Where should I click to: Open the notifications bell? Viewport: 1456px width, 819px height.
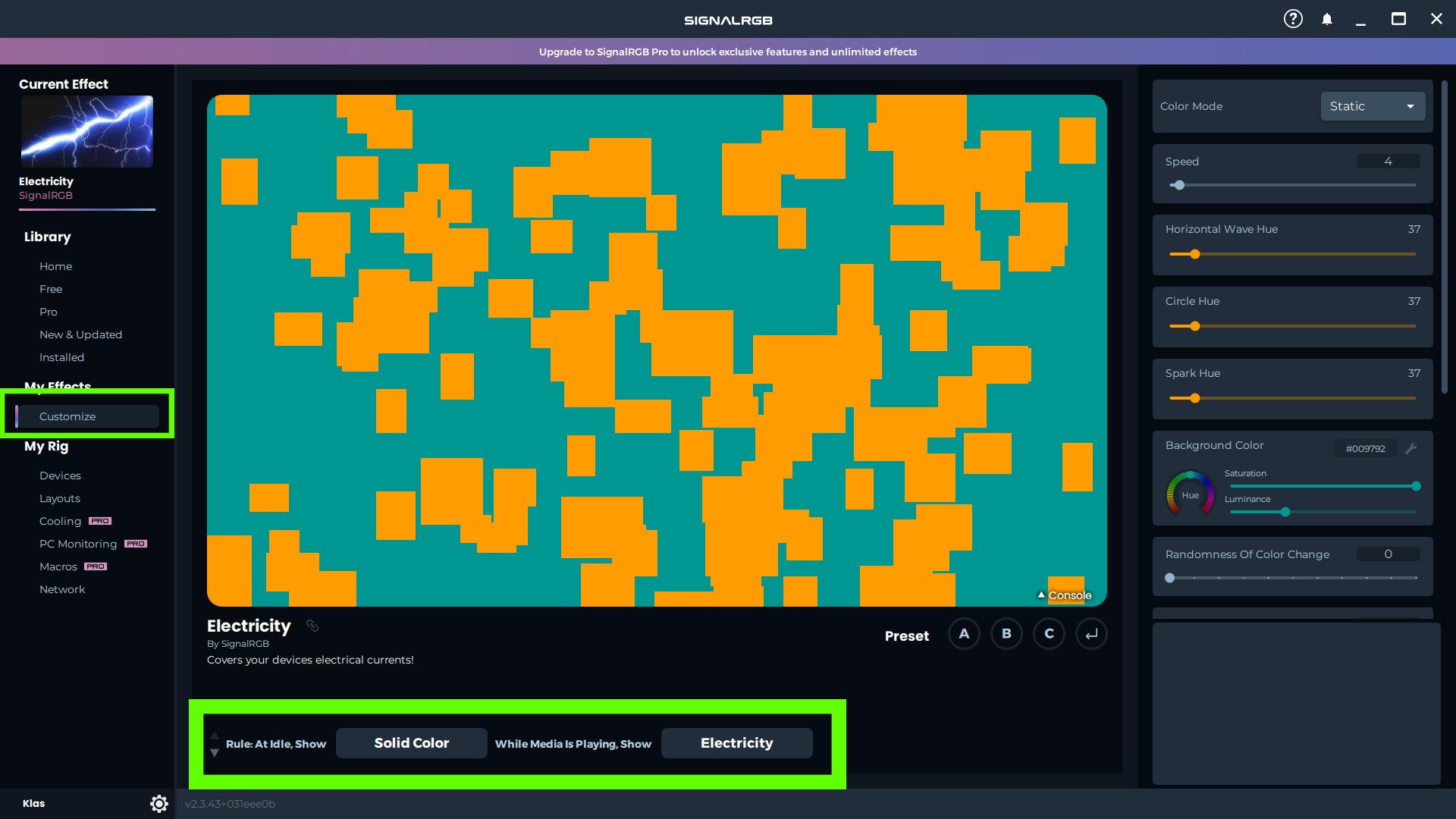(1327, 19)
